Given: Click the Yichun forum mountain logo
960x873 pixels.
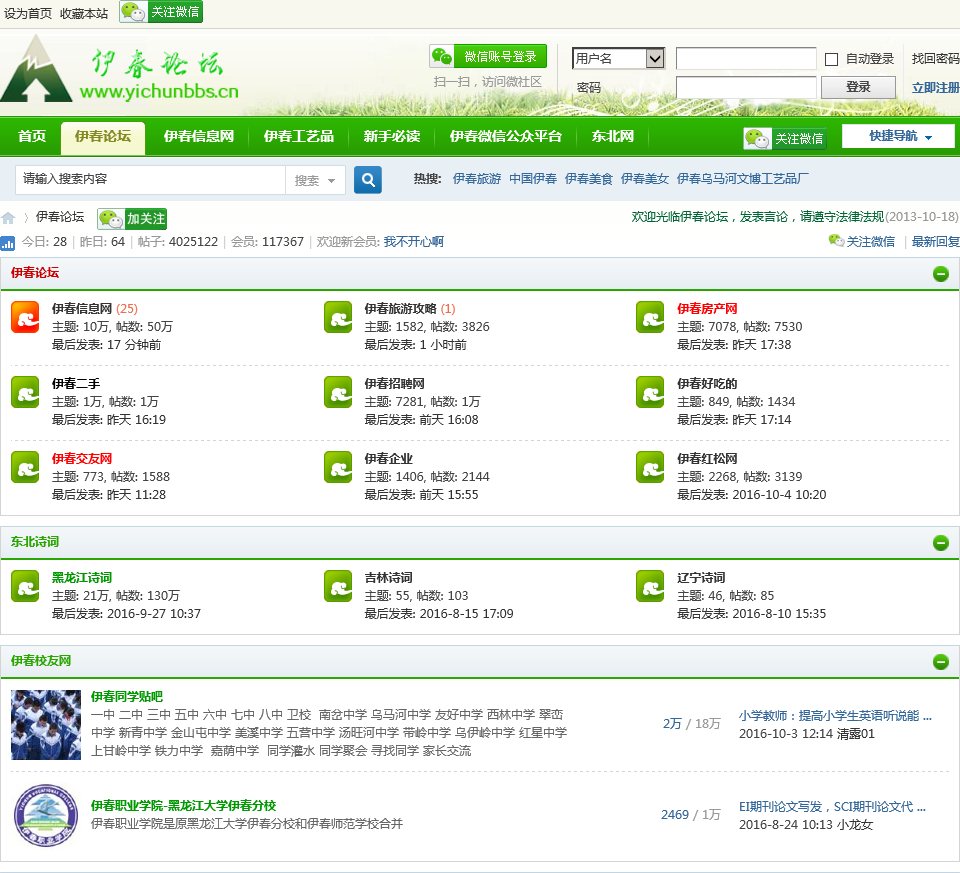Looking at the screenshot, I should point(36,69).
